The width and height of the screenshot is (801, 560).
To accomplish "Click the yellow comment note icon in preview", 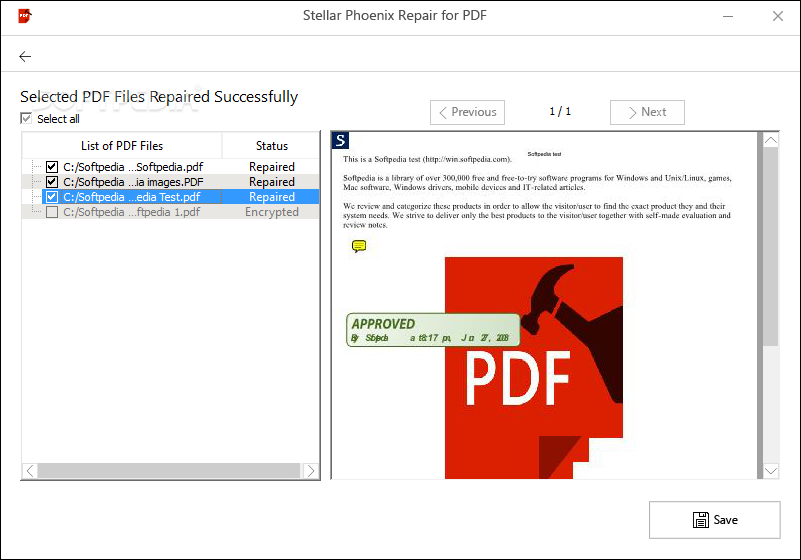I will coord(359,246).
